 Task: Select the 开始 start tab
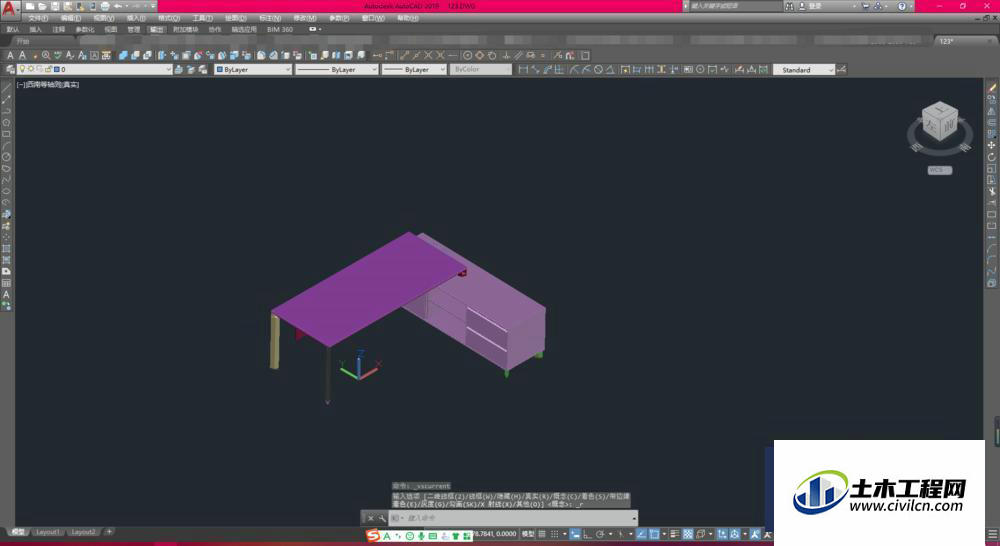pos(24,41)
